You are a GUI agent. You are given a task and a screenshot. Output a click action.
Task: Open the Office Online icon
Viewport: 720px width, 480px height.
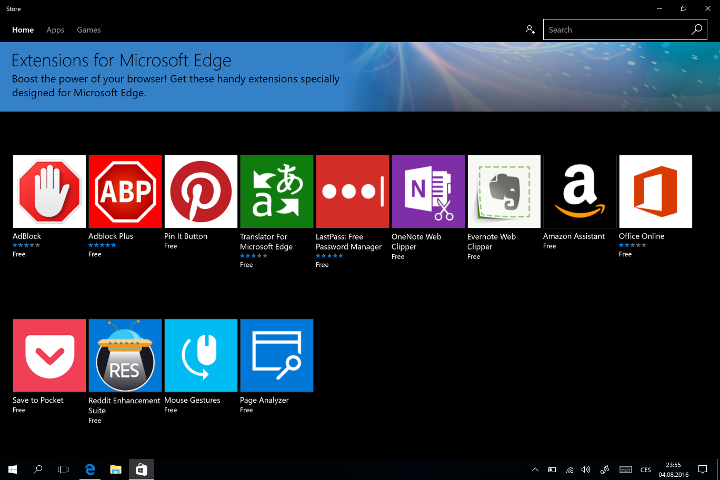(655, 191)
